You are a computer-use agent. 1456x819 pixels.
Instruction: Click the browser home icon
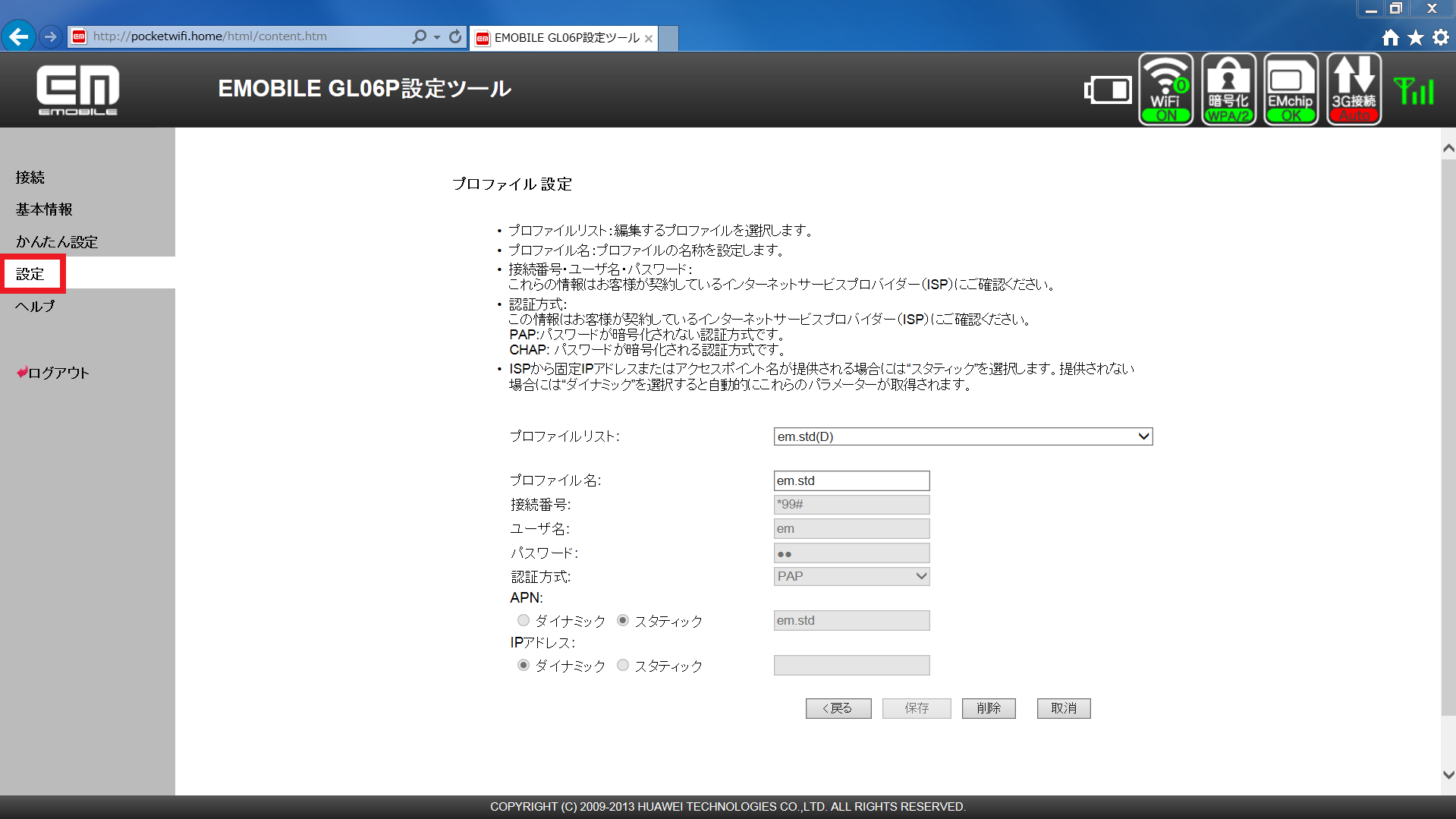[x=1391, y=36]
